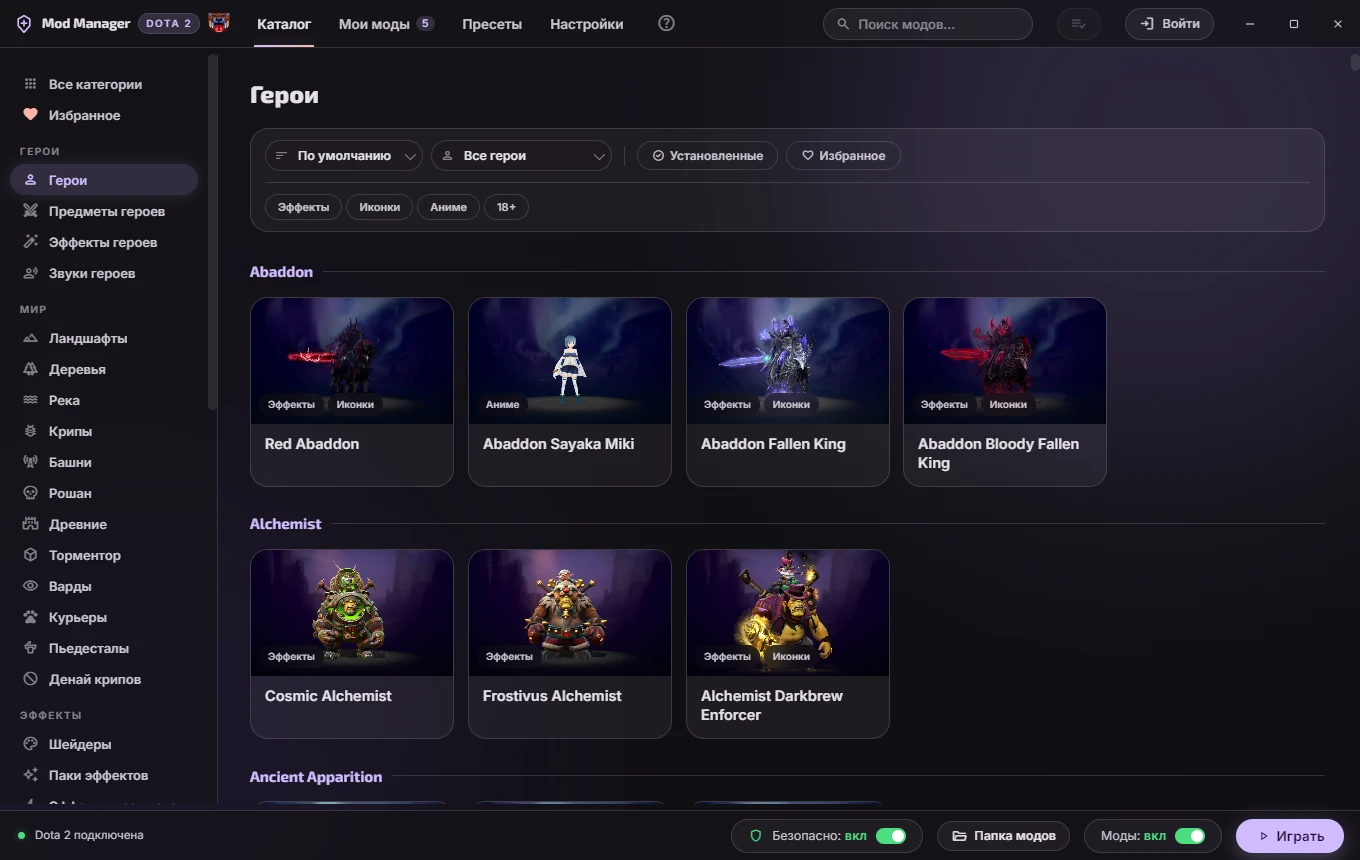Toggle the Безопасно switch off

pos(890,836)
